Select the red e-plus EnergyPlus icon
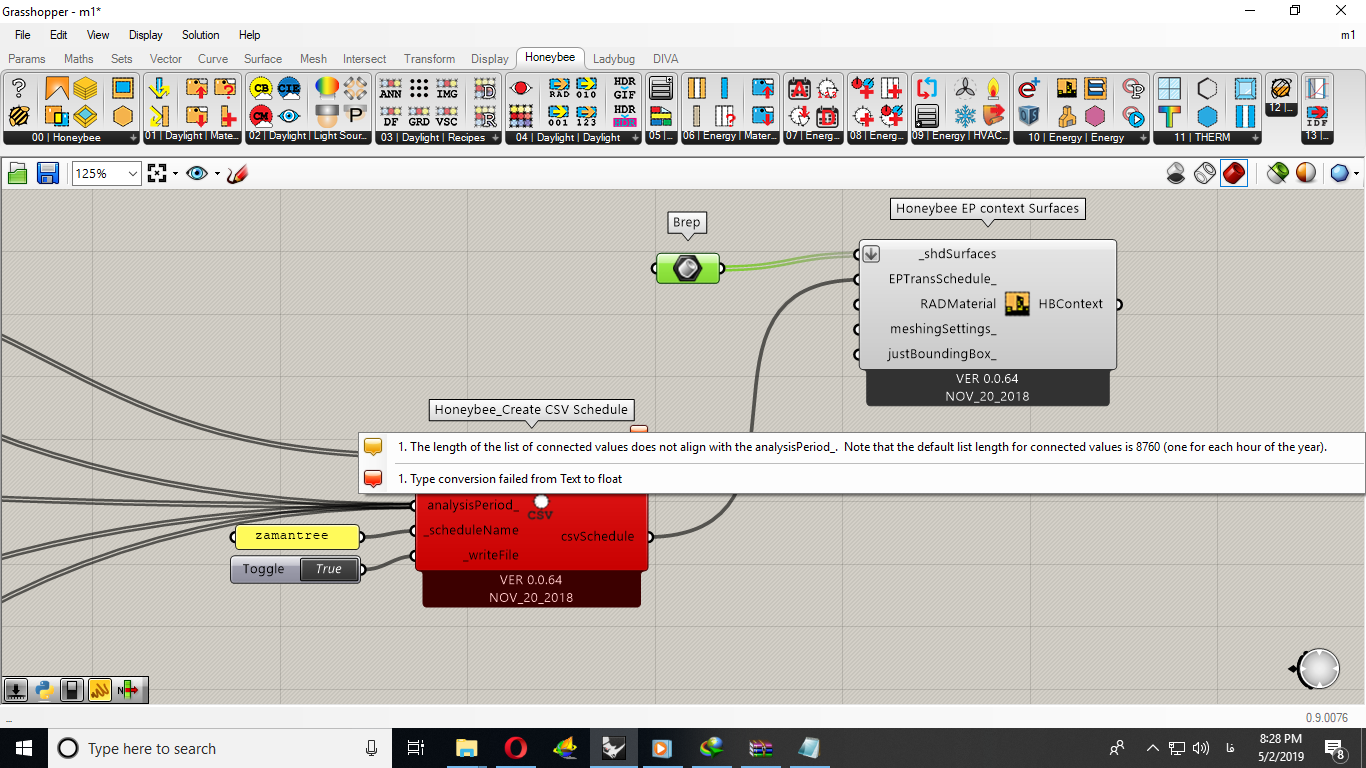Image resolution: width=1366 pixels, height=768 pixels. point(1029,88)
